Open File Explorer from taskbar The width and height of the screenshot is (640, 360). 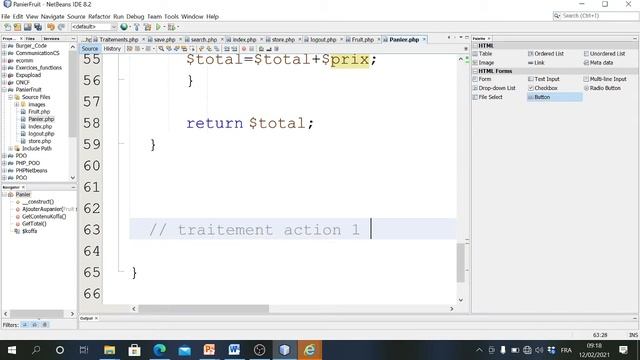(109, 350)
